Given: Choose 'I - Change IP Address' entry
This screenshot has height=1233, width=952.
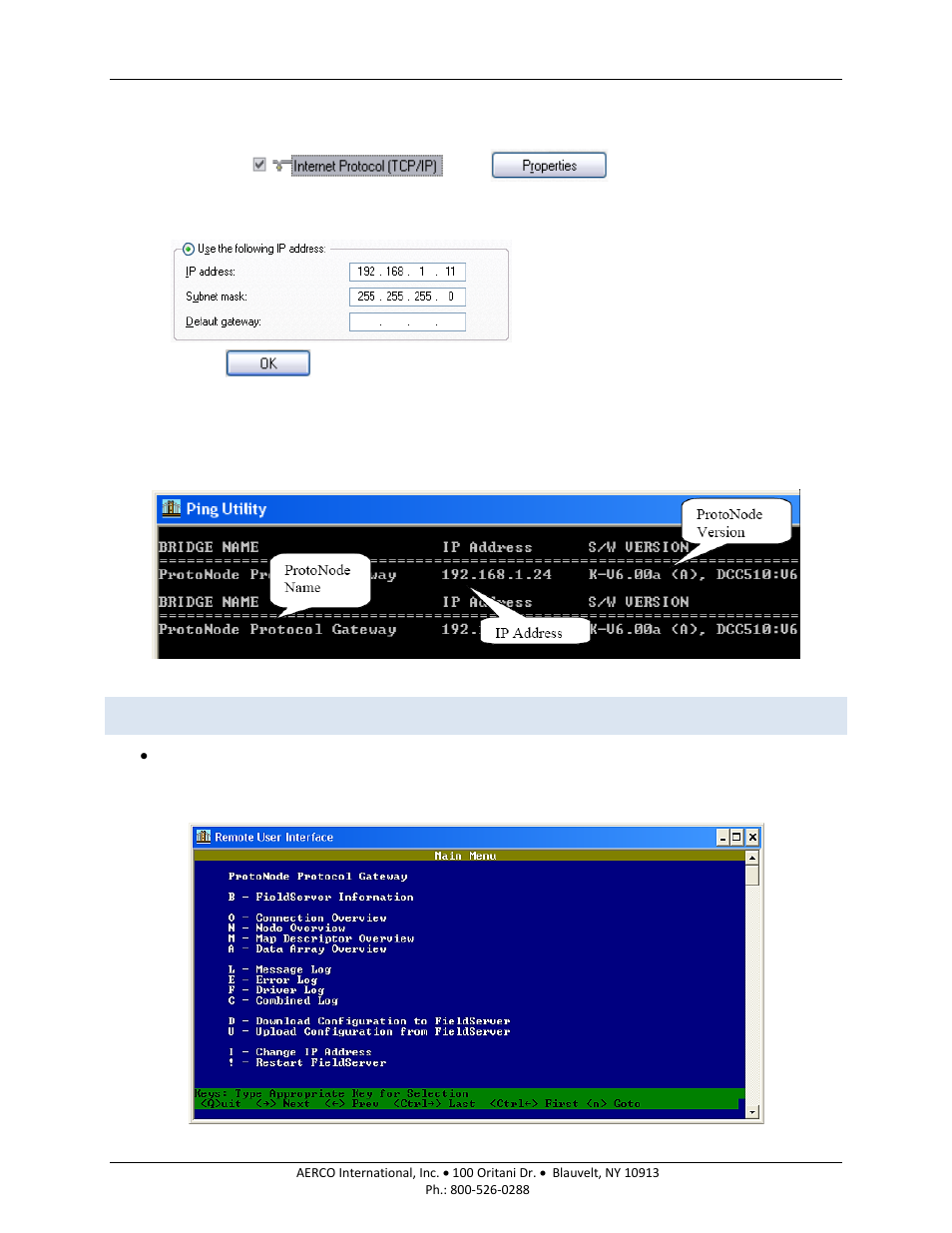Looking at the screenshot, I should [299, 1052].
